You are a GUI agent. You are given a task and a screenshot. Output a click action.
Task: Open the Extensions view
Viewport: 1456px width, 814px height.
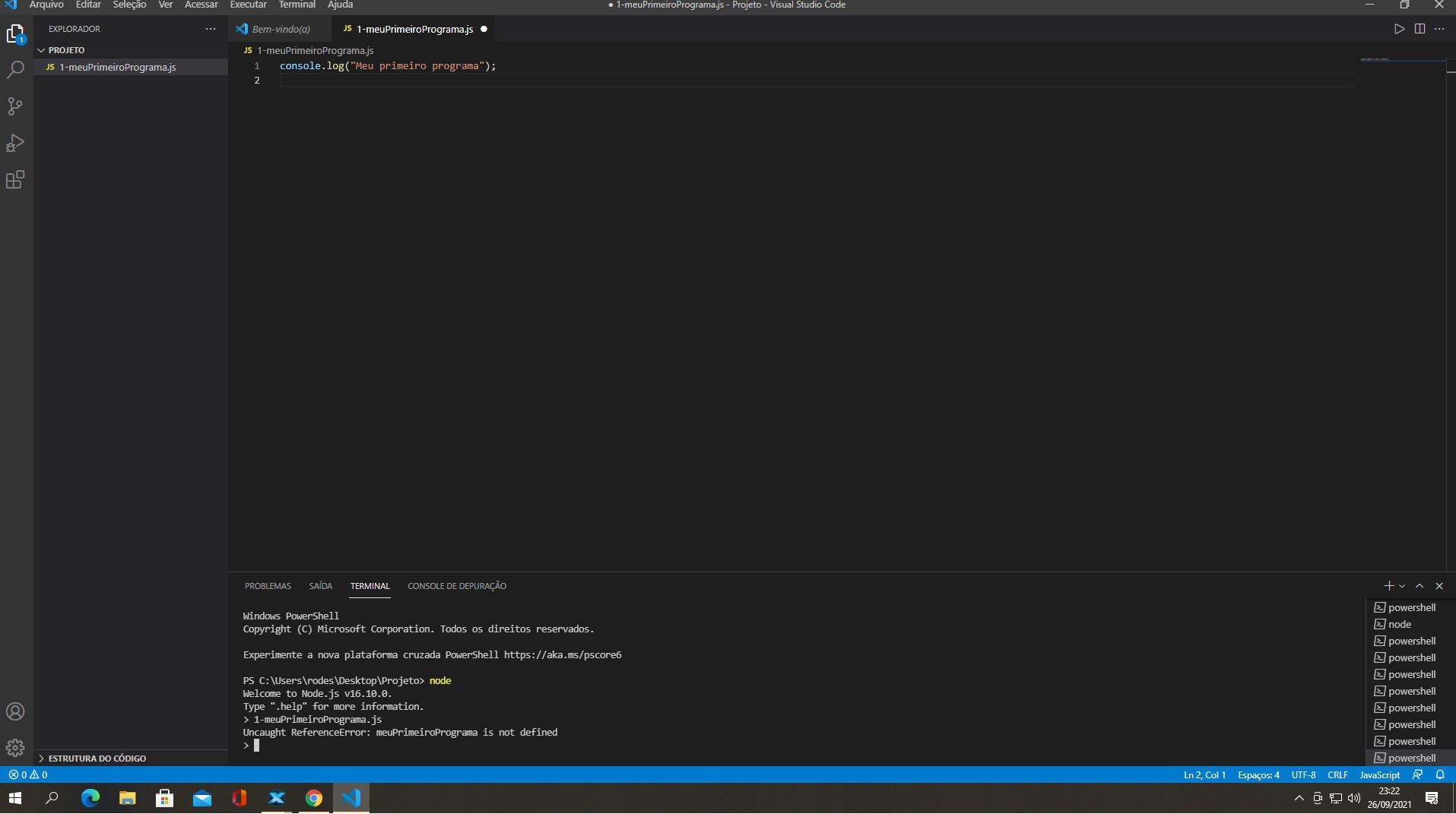(x=15, y=179)
